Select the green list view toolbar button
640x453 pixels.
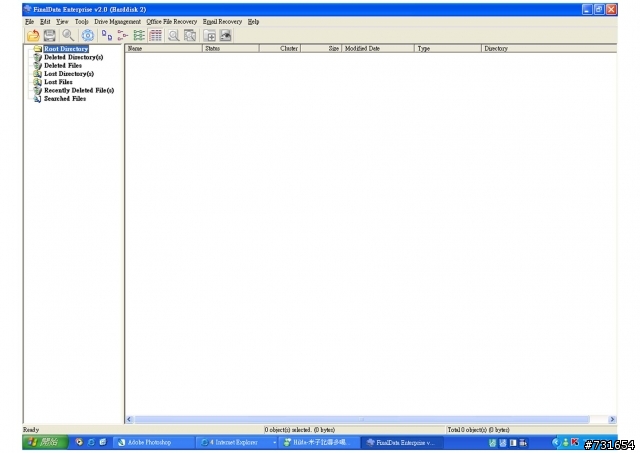[x=139, y=36]
